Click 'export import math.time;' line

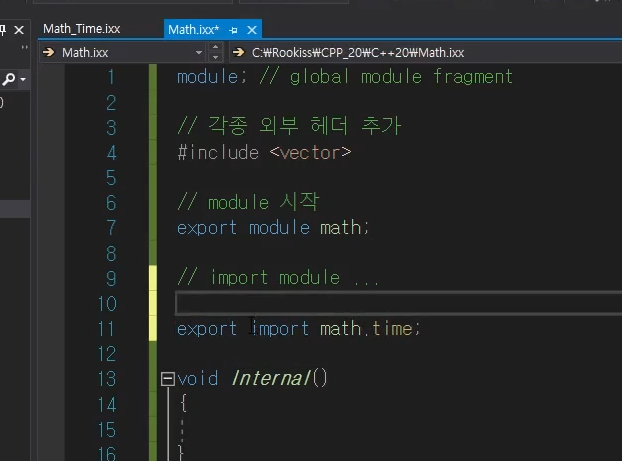tap(298, 329)
